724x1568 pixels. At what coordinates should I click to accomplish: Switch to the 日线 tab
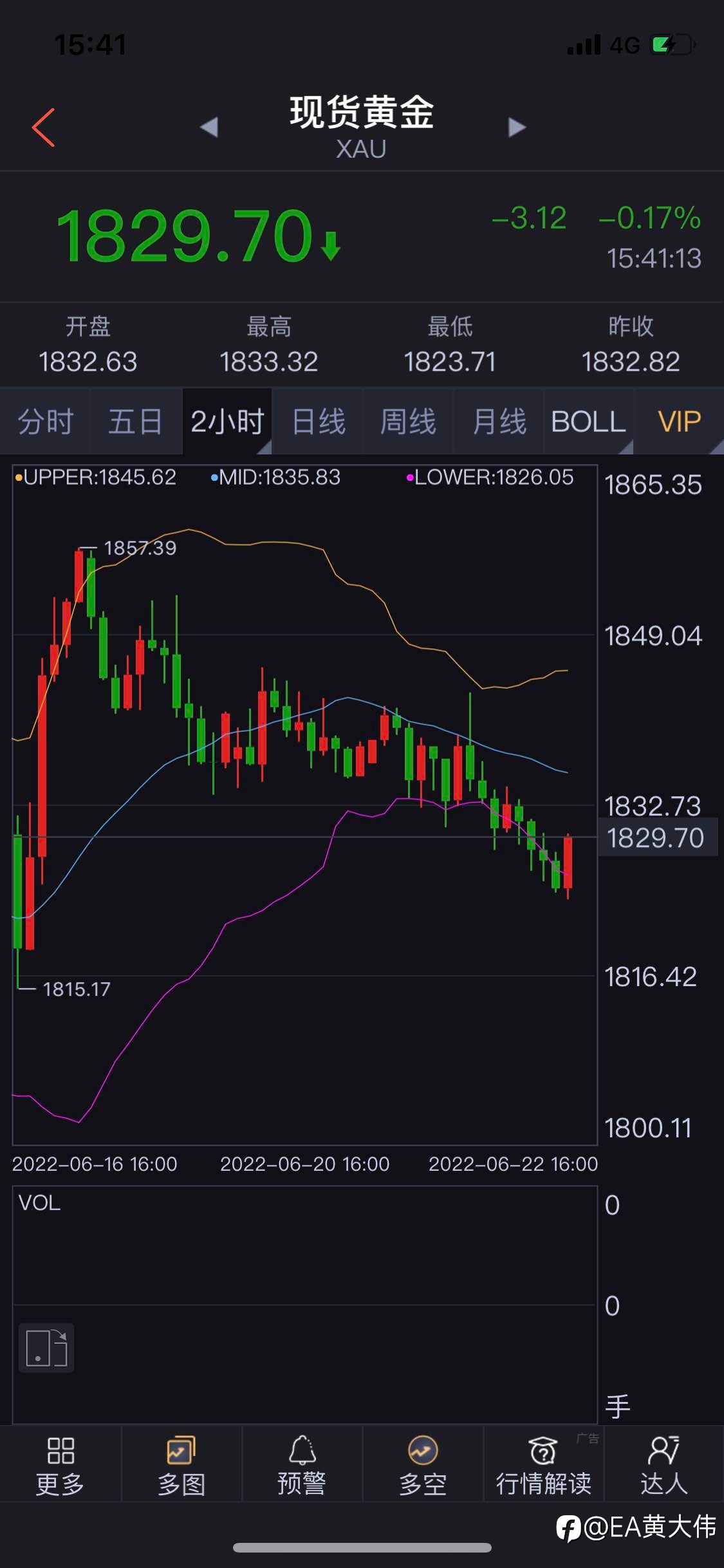[318, 422]
